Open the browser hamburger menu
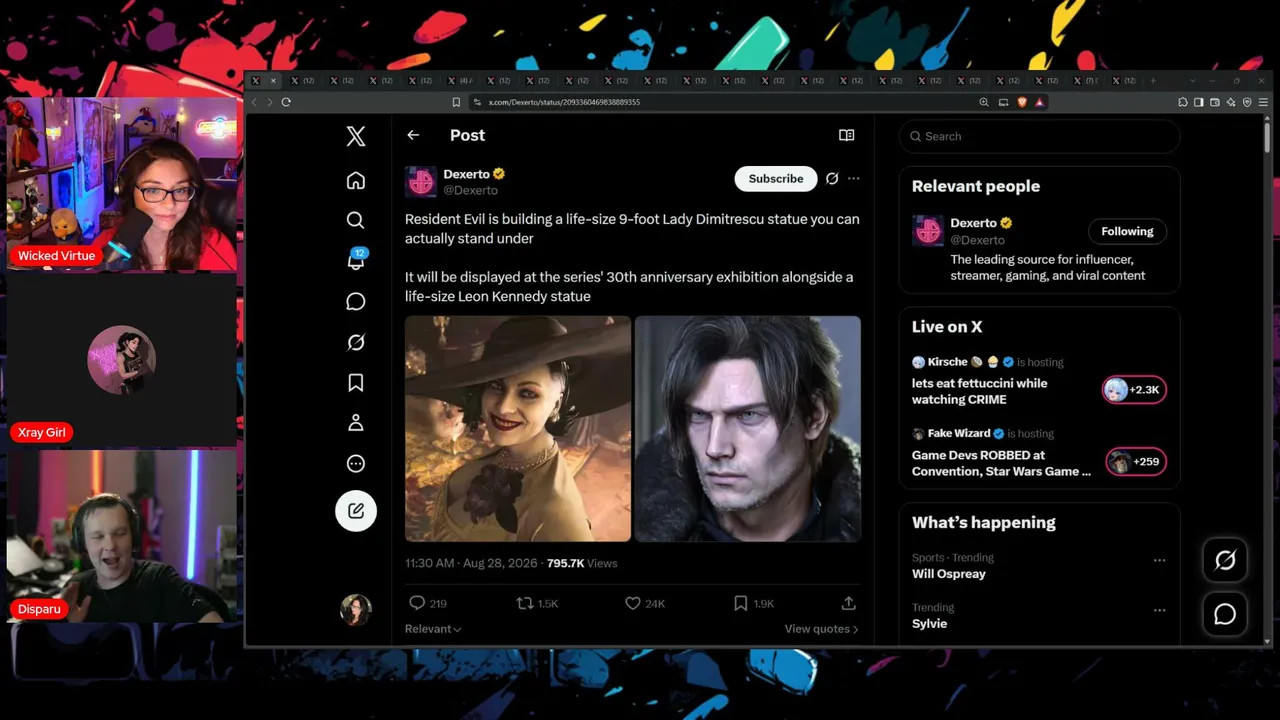1280x720 pixels. tap(1264, 102)
